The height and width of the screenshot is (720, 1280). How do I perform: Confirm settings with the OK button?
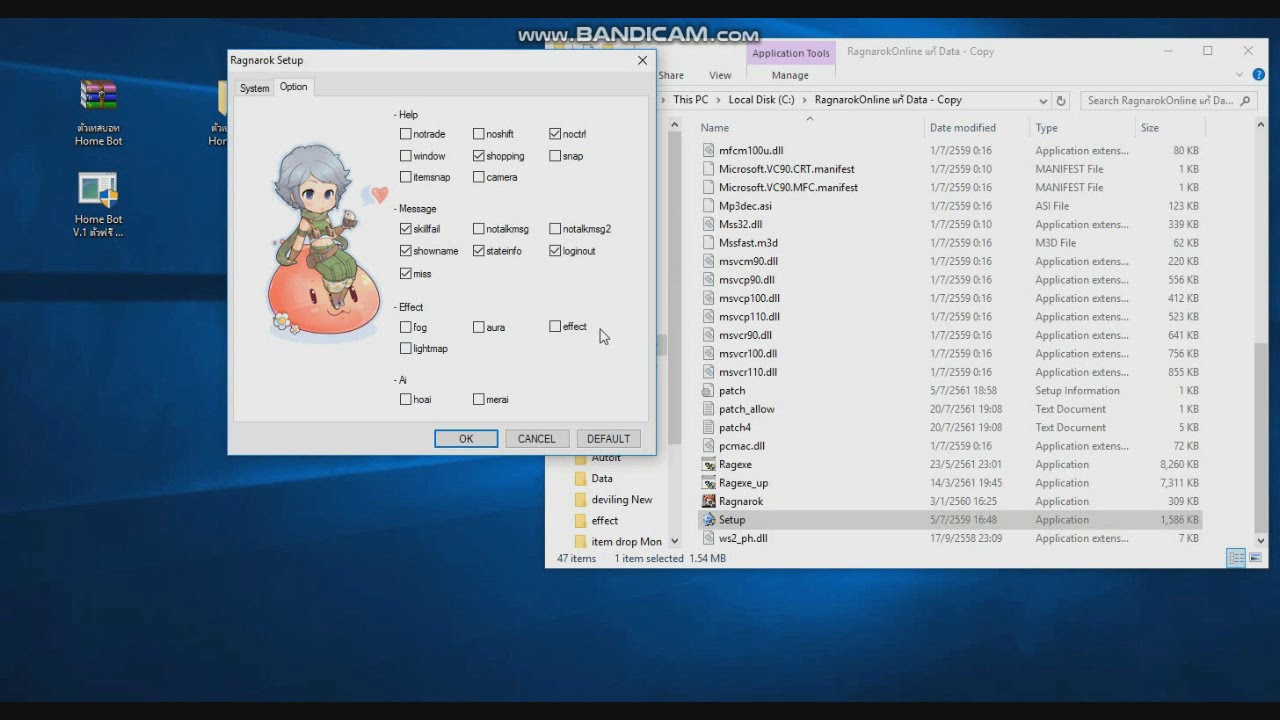tap(466, 439)
